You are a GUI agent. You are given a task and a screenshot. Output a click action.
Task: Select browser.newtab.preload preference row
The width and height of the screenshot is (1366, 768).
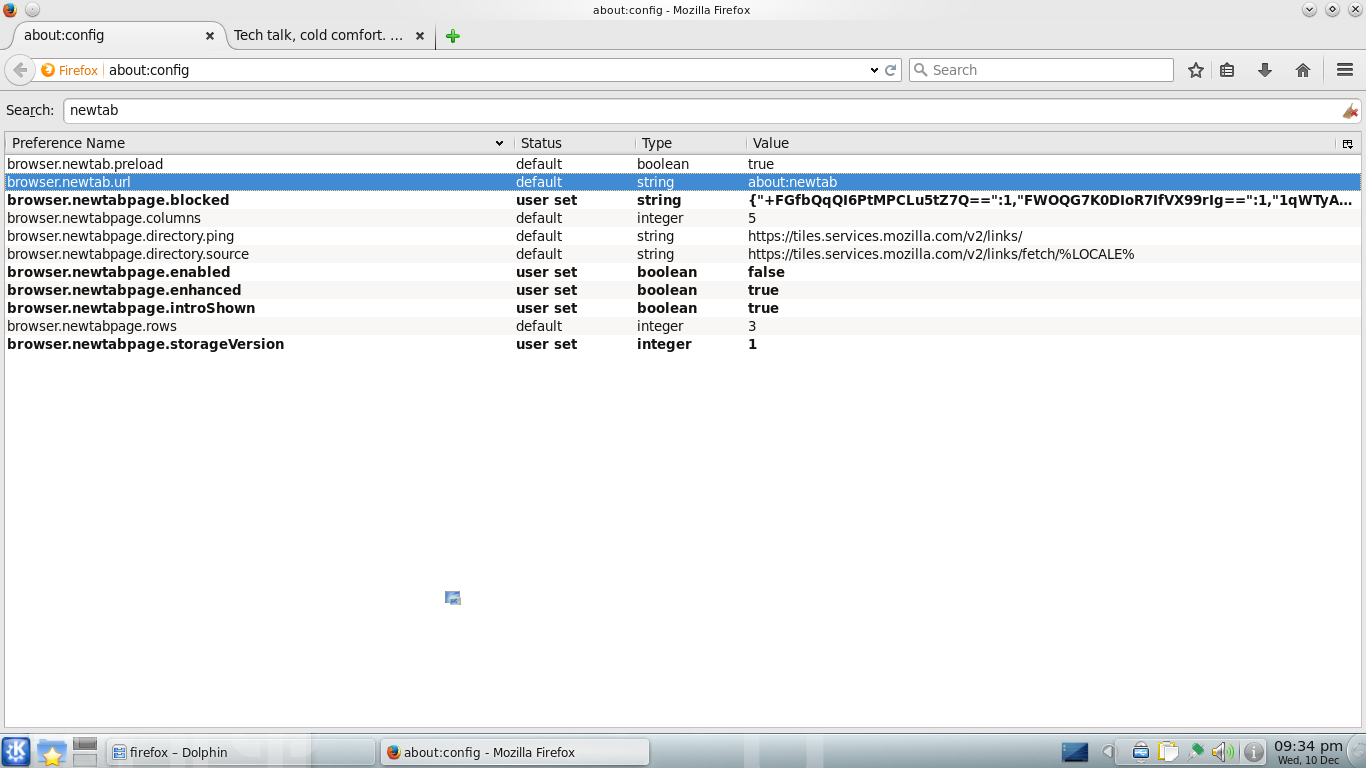coord(683,164)
